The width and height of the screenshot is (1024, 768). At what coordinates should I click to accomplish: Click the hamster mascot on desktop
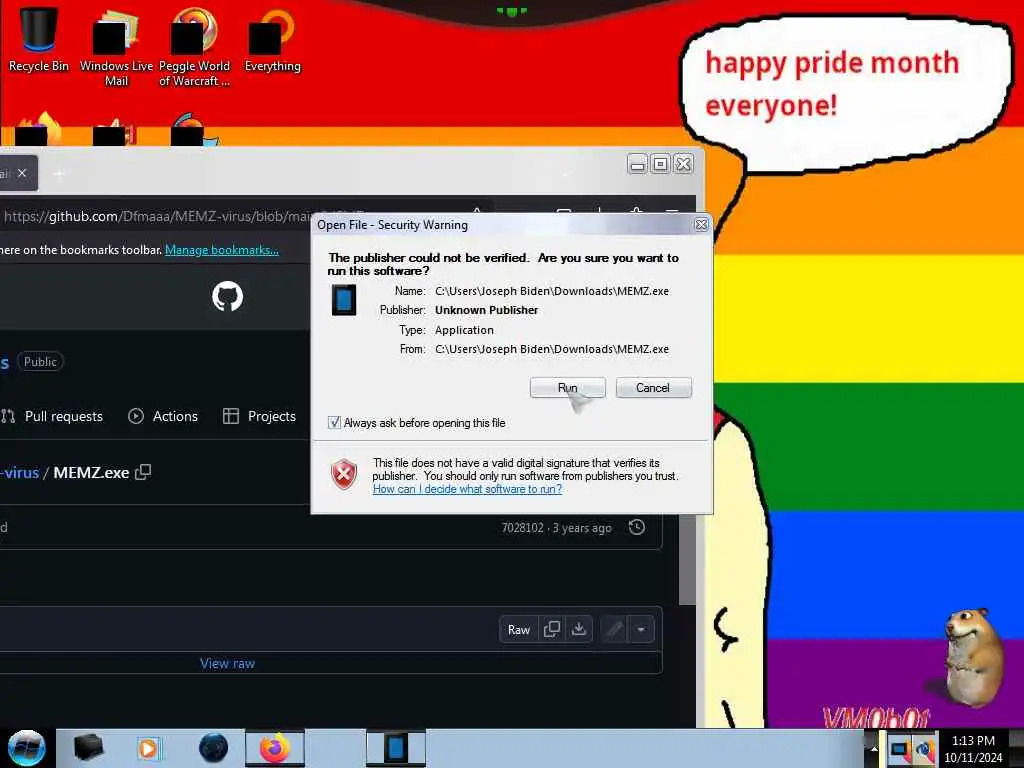(x=972, y=657)
